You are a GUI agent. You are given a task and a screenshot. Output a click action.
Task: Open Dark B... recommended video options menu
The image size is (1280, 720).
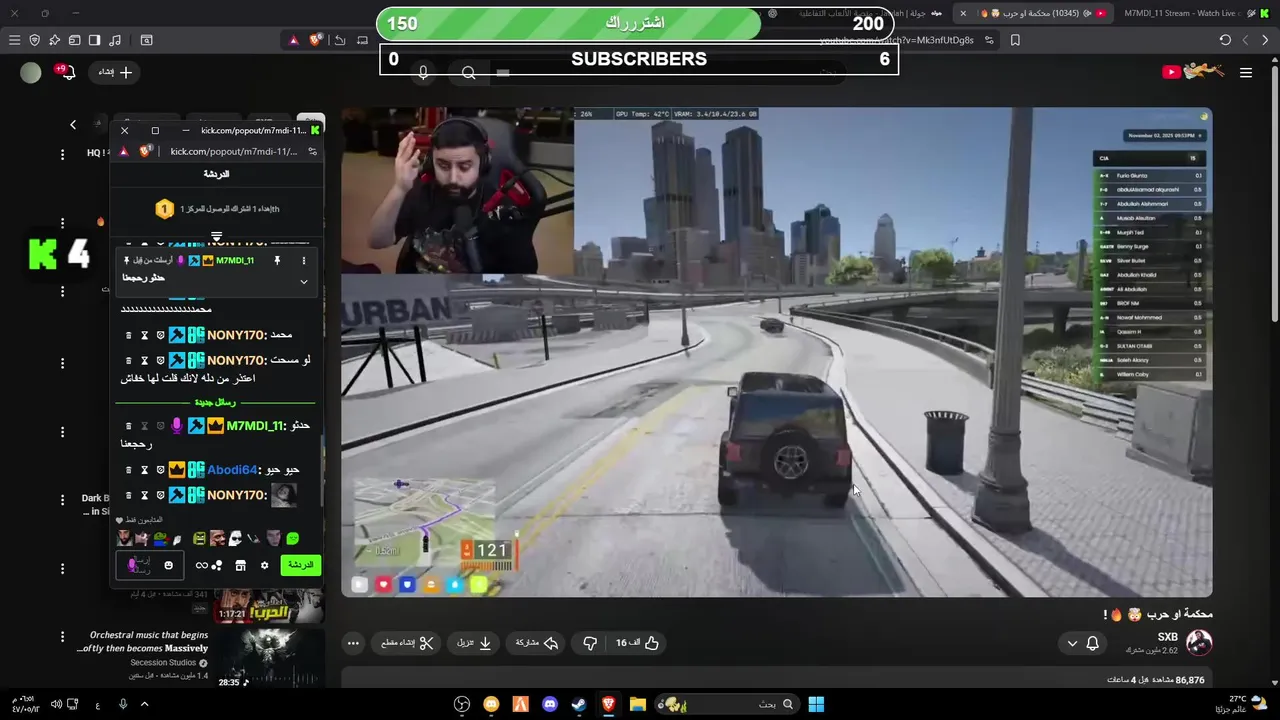tap(62, 500)
